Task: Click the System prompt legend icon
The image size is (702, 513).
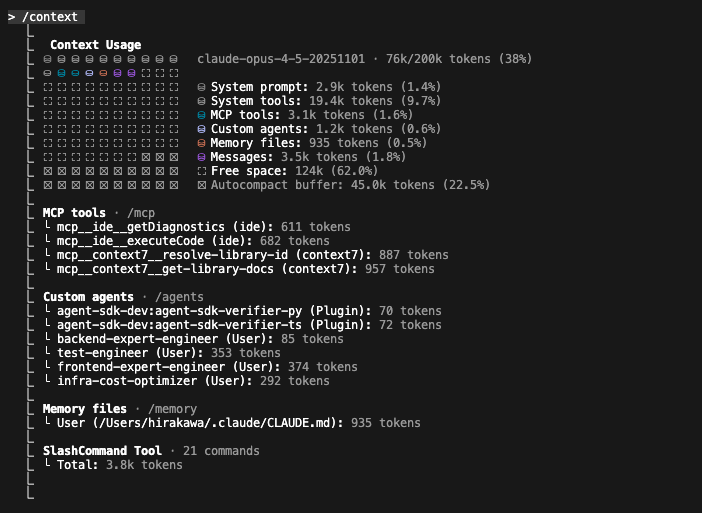Action: 202,87
